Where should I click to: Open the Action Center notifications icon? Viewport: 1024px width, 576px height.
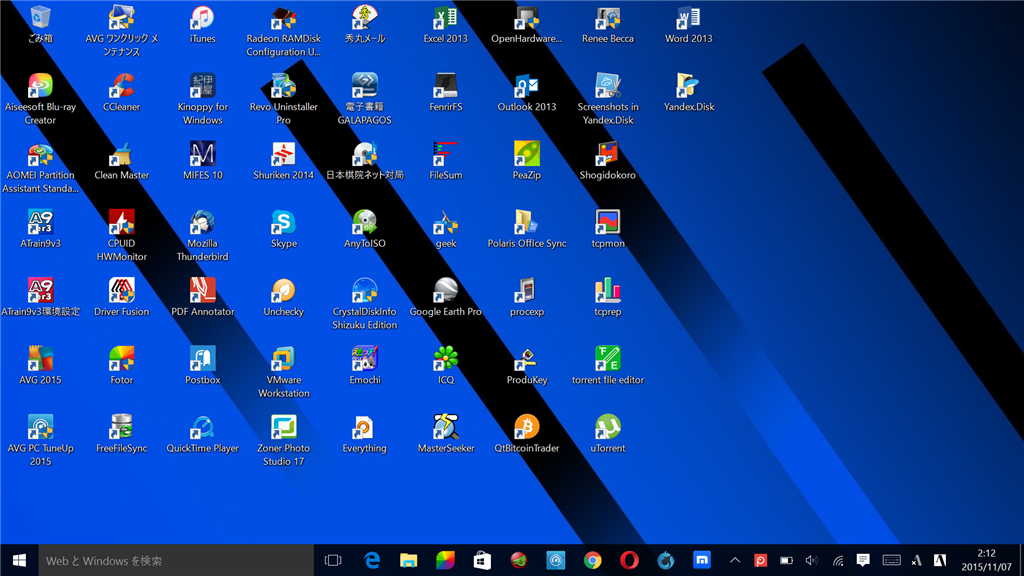tap(863, 560)
